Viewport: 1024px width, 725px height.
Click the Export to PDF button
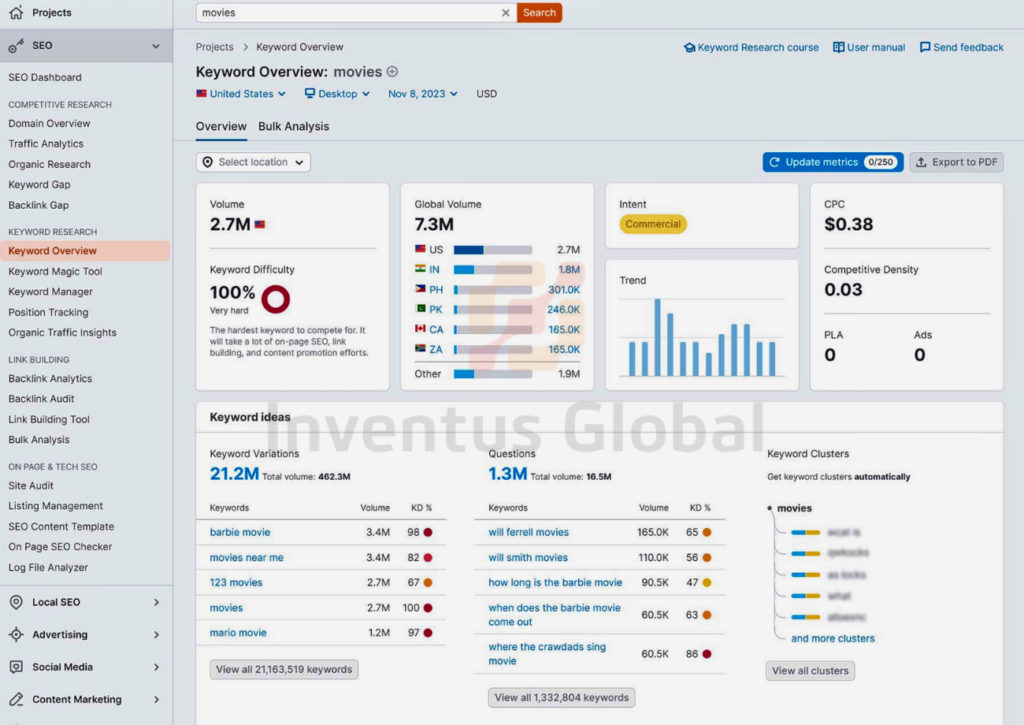point(957,162)
